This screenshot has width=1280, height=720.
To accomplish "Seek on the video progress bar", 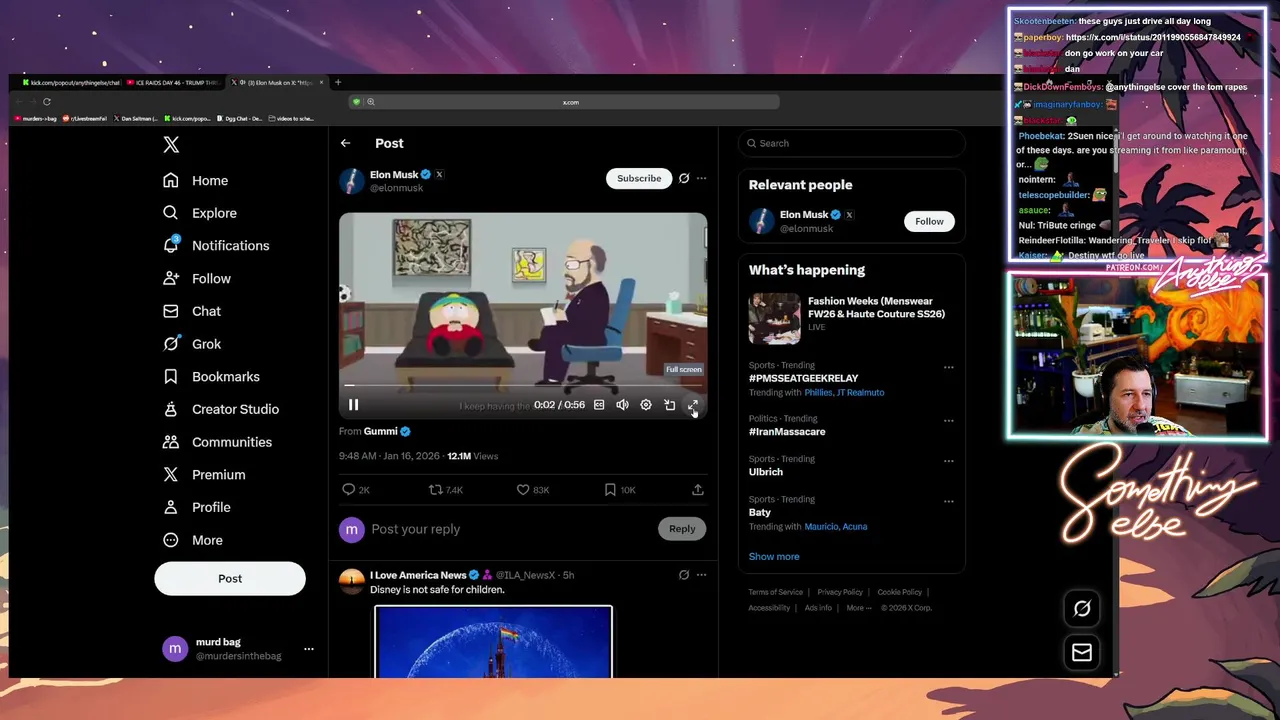I will [x=522, y=385].
